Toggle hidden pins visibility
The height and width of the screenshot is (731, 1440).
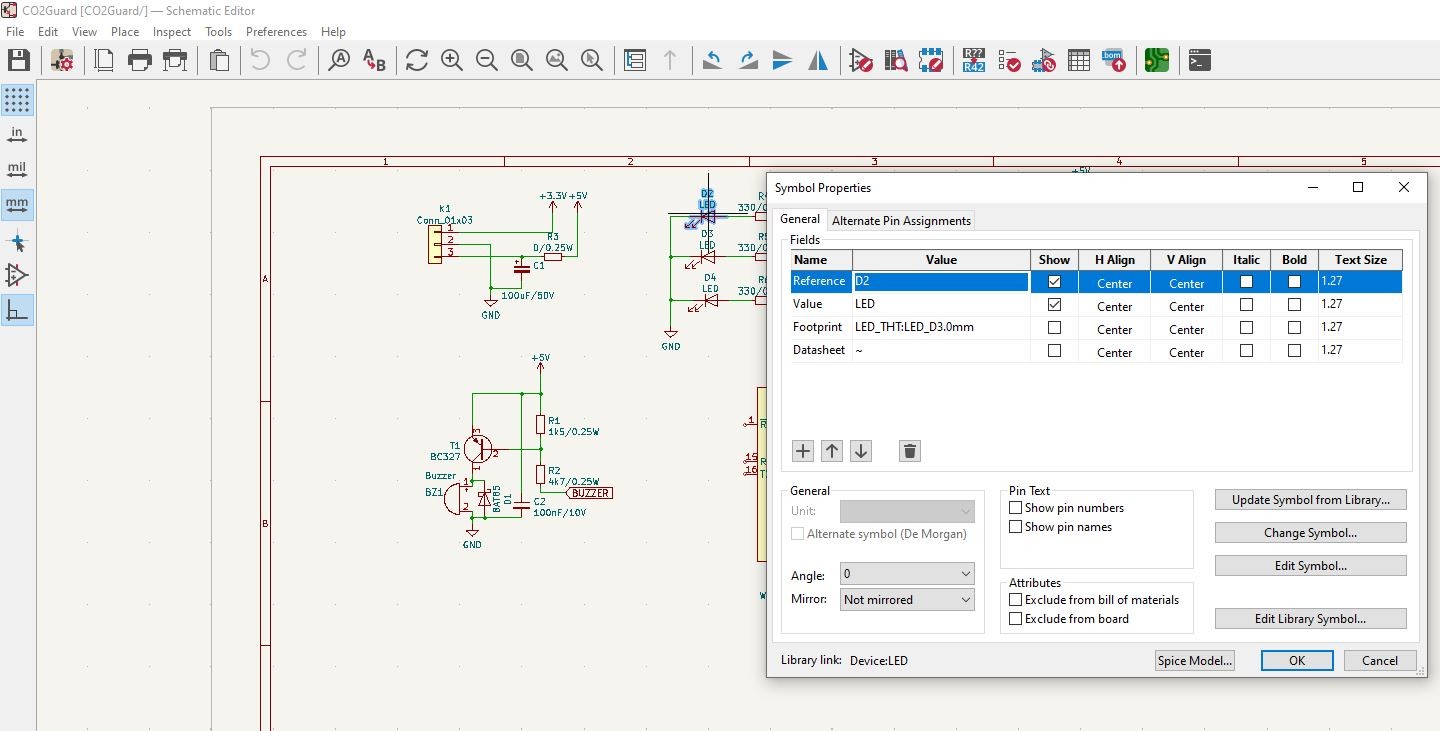pos(17,276)
